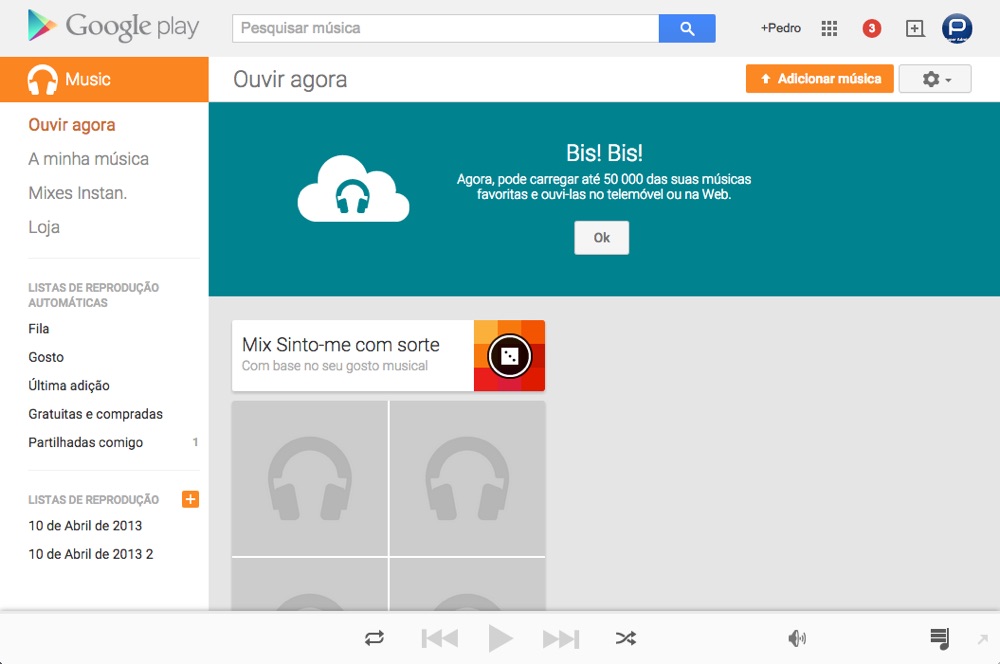Click the blue search magnifier button
The width and height of the screenshot is (1000, 664).
[687, 28]
